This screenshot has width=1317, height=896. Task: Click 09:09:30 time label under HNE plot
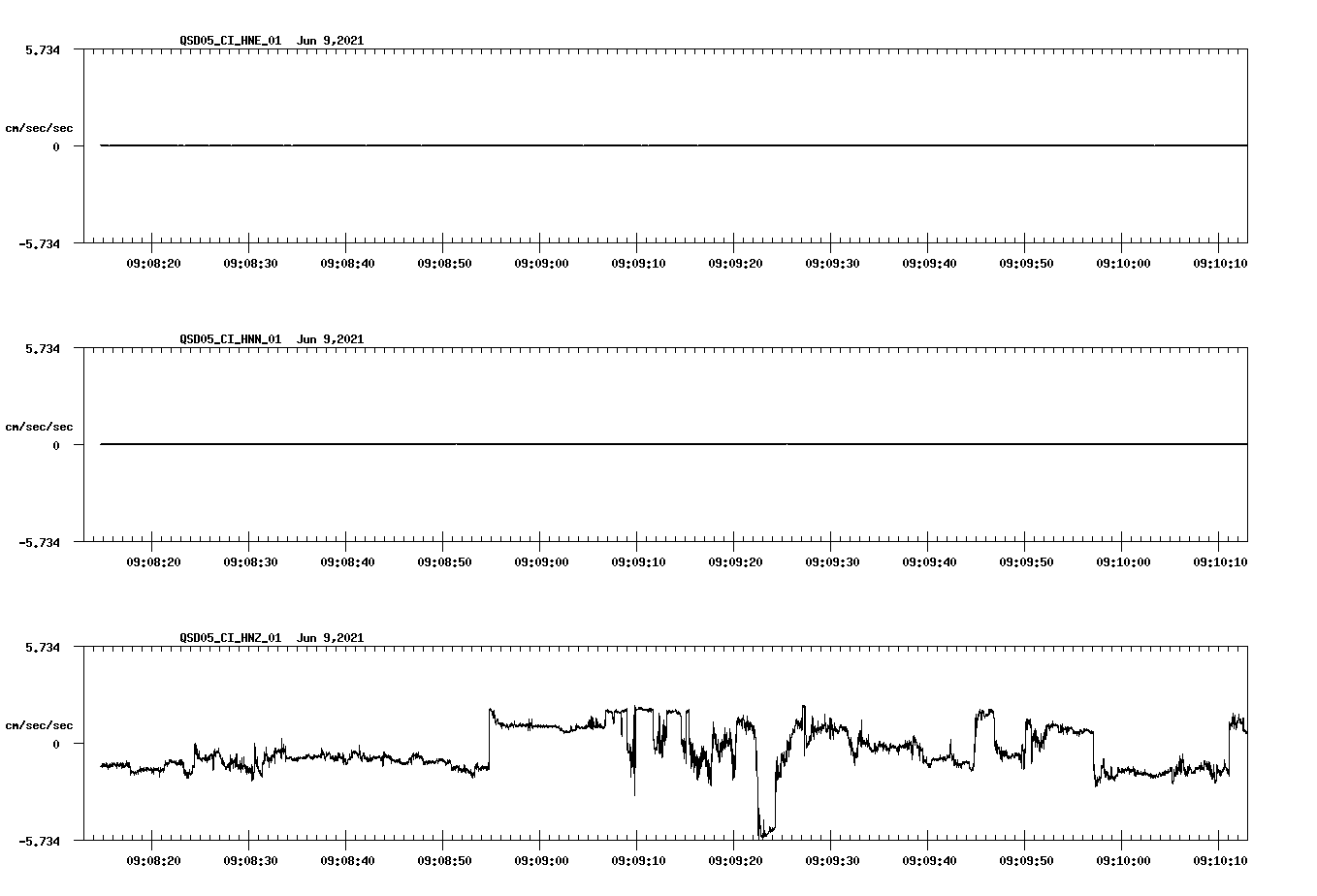coord(832,263)
